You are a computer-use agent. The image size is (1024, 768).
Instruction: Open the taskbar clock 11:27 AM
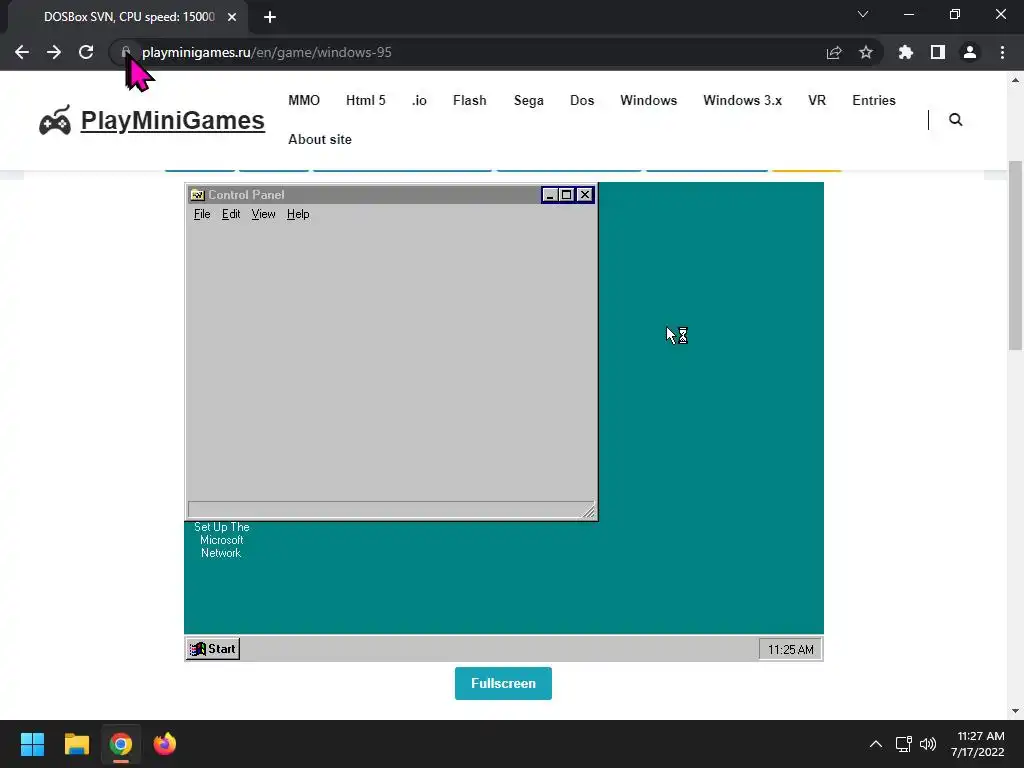tap(978, 744)
